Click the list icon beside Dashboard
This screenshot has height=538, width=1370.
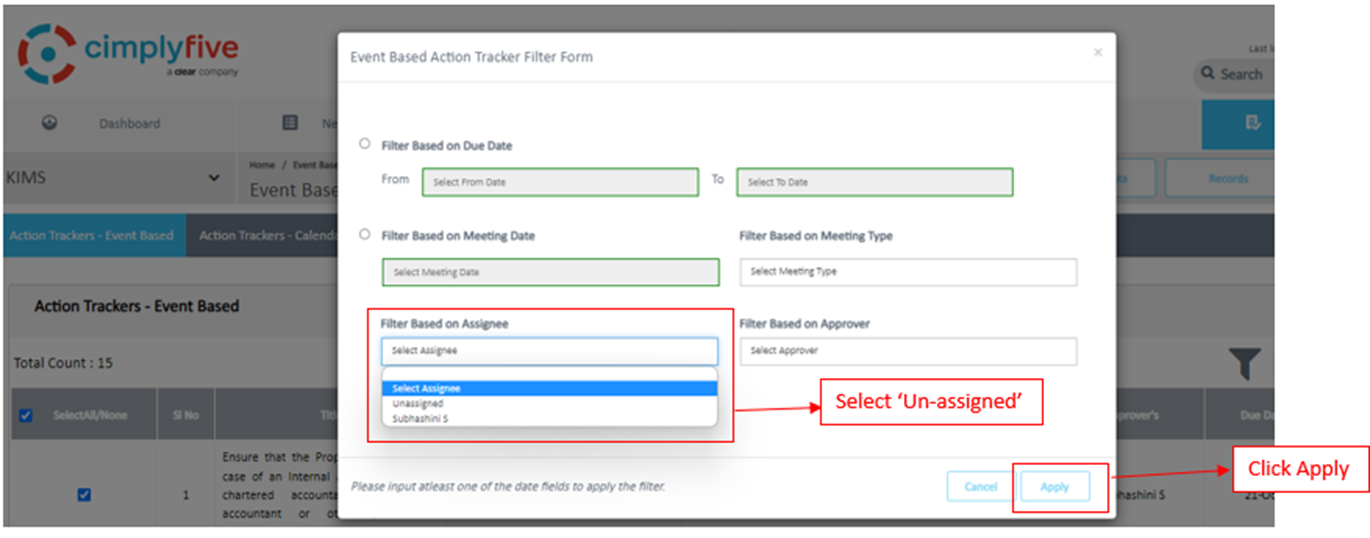tap(290, 123)
